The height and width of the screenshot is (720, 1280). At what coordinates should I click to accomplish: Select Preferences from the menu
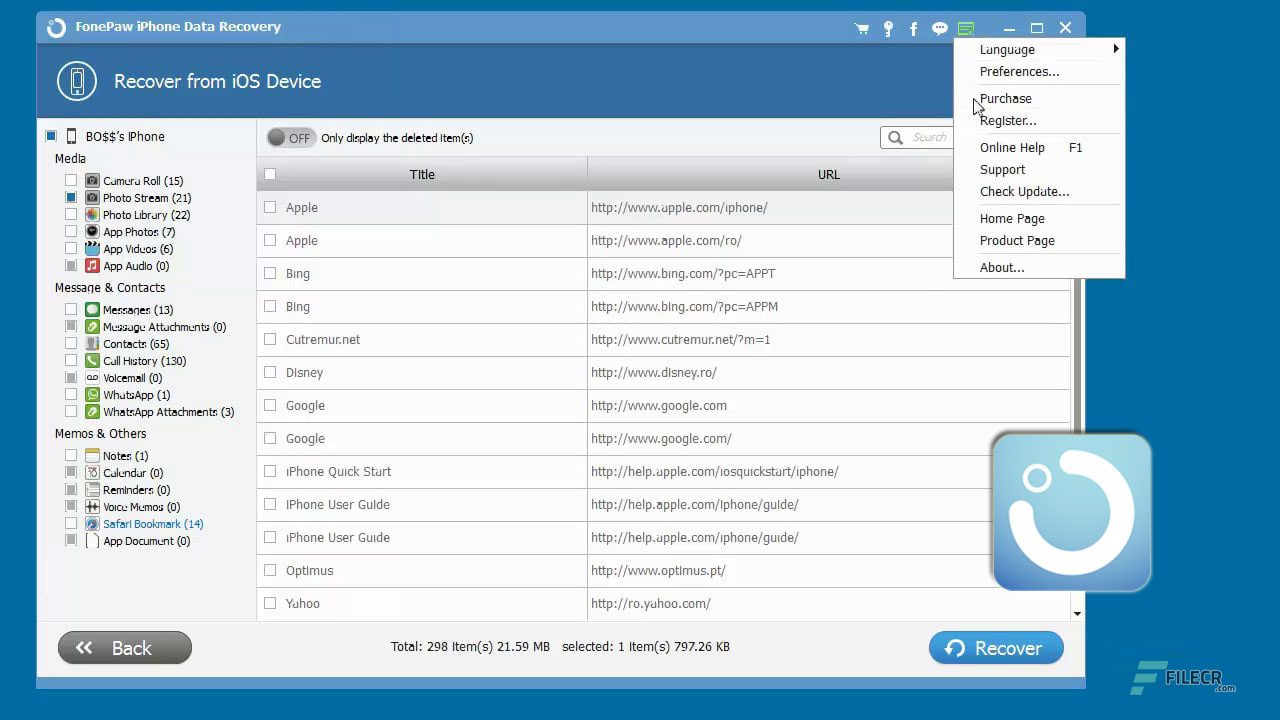[1019, 71]
